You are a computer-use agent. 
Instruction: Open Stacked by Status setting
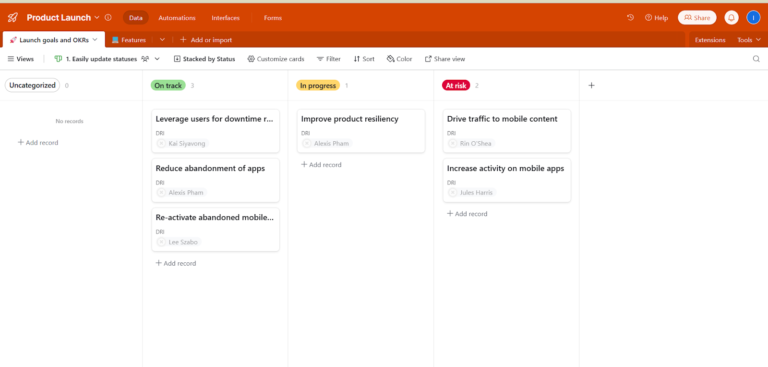pos(205,59)
